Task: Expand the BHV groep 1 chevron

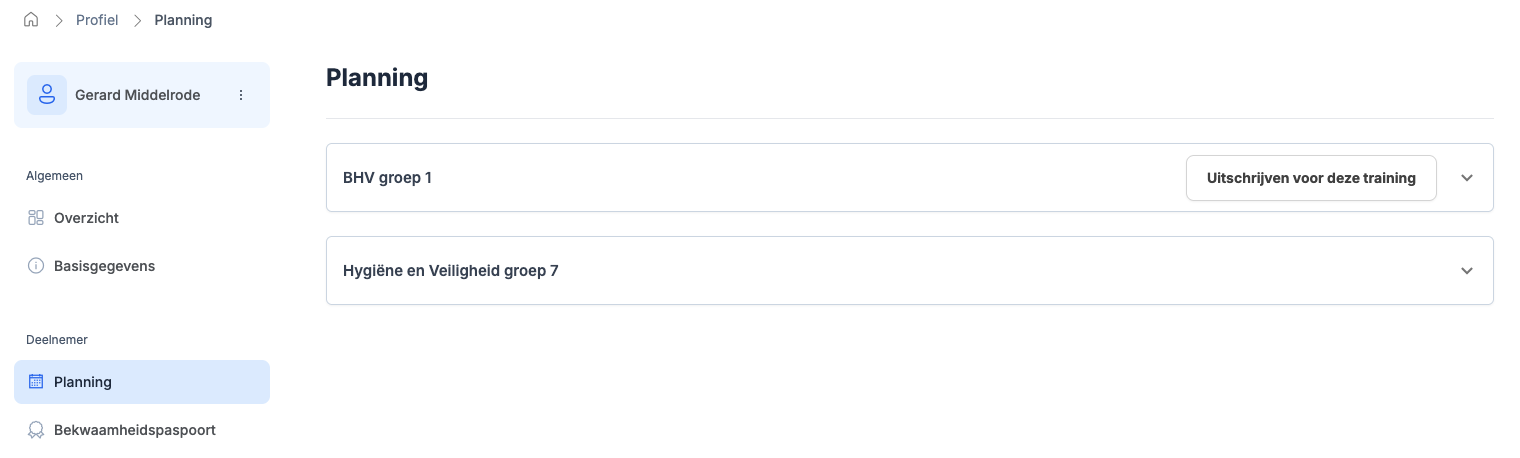Action: click(x=1467, y=178)
